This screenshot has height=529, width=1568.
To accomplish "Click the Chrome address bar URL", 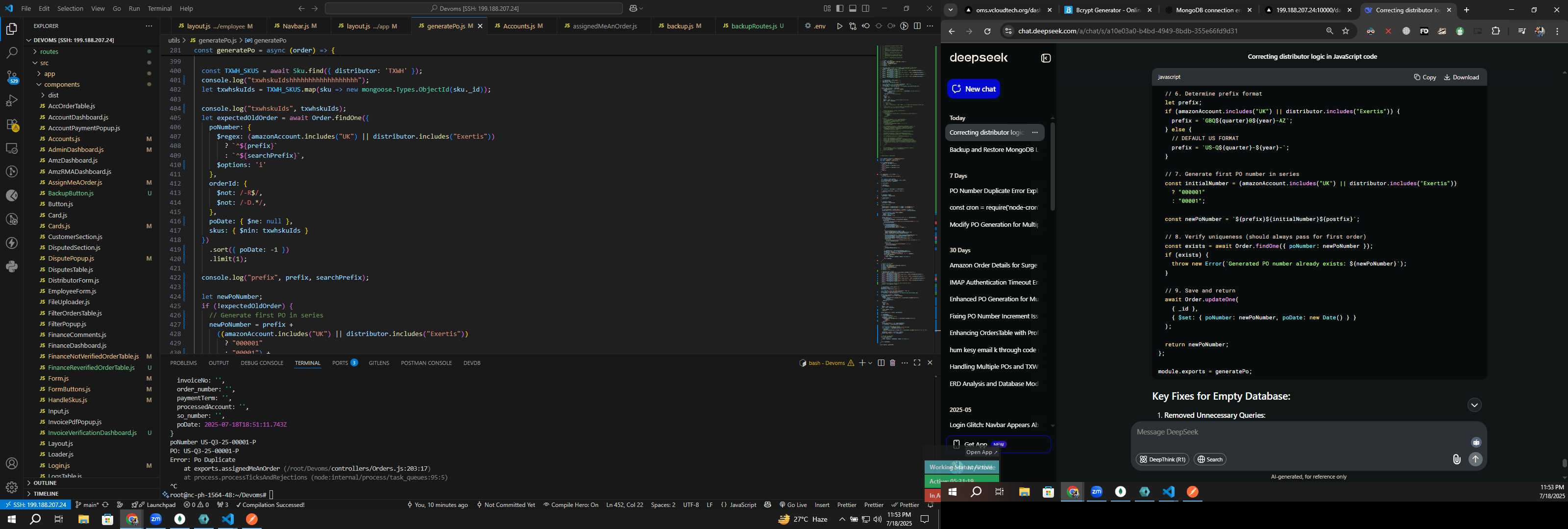I will click(1128, 31).
